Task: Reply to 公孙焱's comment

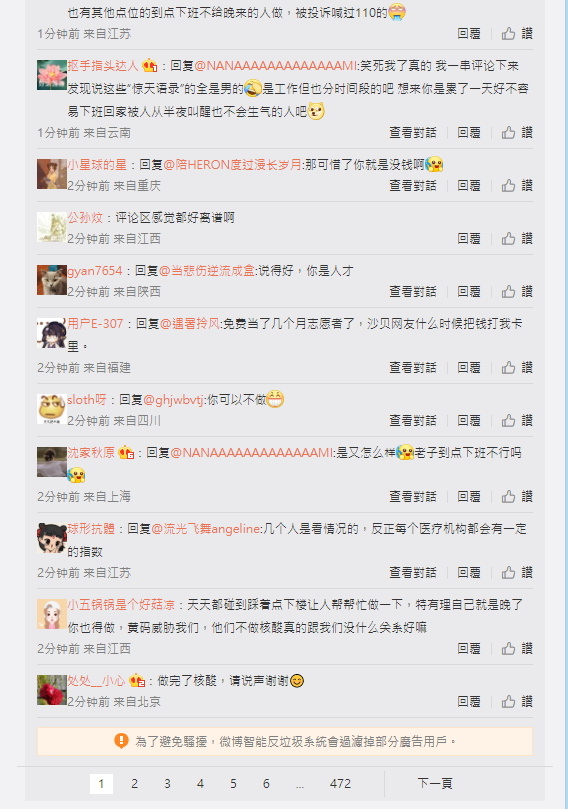Action: click(469, 239)
